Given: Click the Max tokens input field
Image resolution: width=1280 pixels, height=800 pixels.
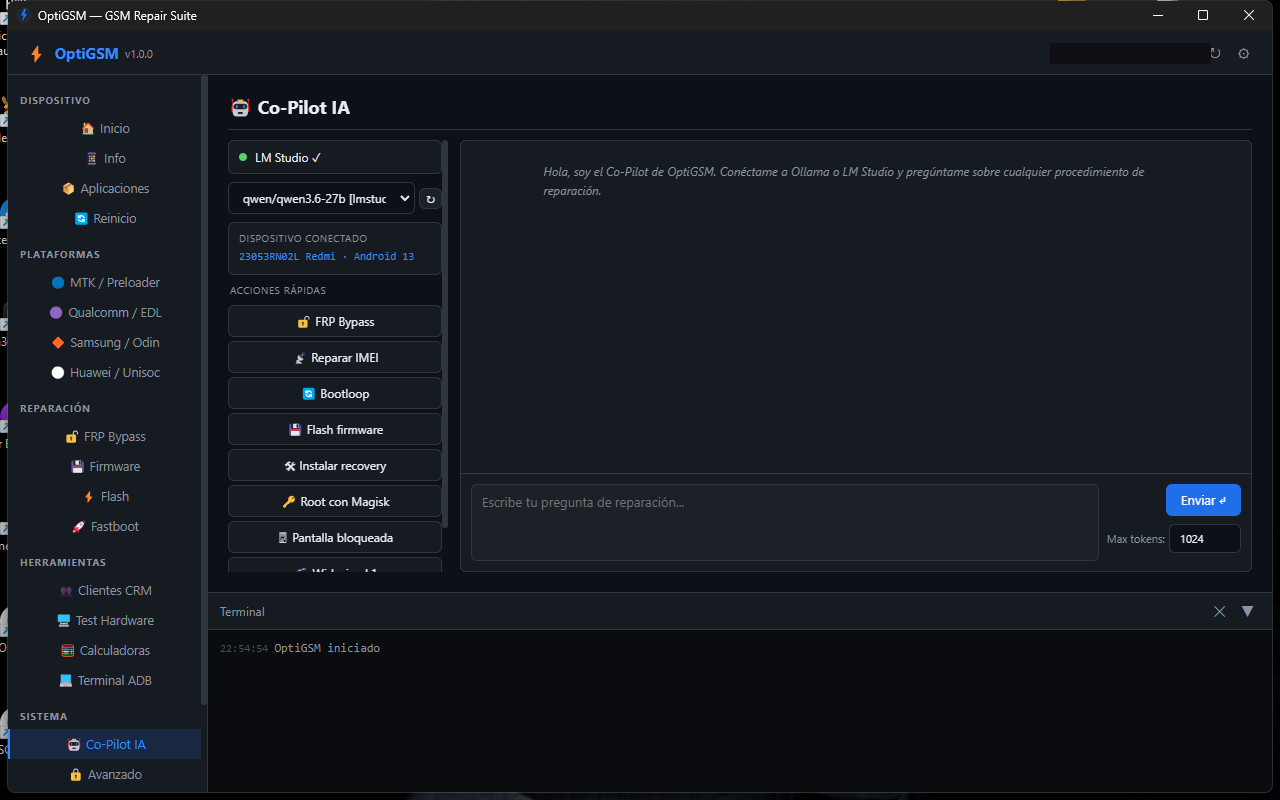Looking at the screenshot, I should click(1205, 539).
